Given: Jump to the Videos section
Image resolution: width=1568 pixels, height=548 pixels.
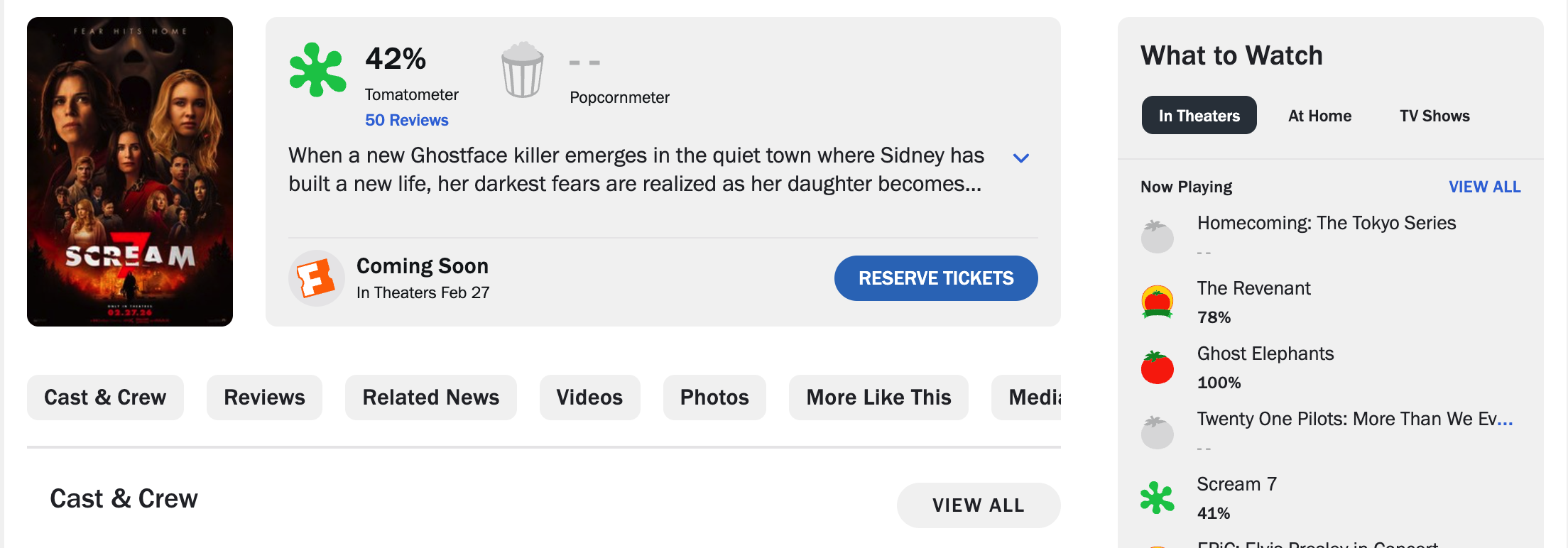Looking at the screenshot, I should pos(589,398).
